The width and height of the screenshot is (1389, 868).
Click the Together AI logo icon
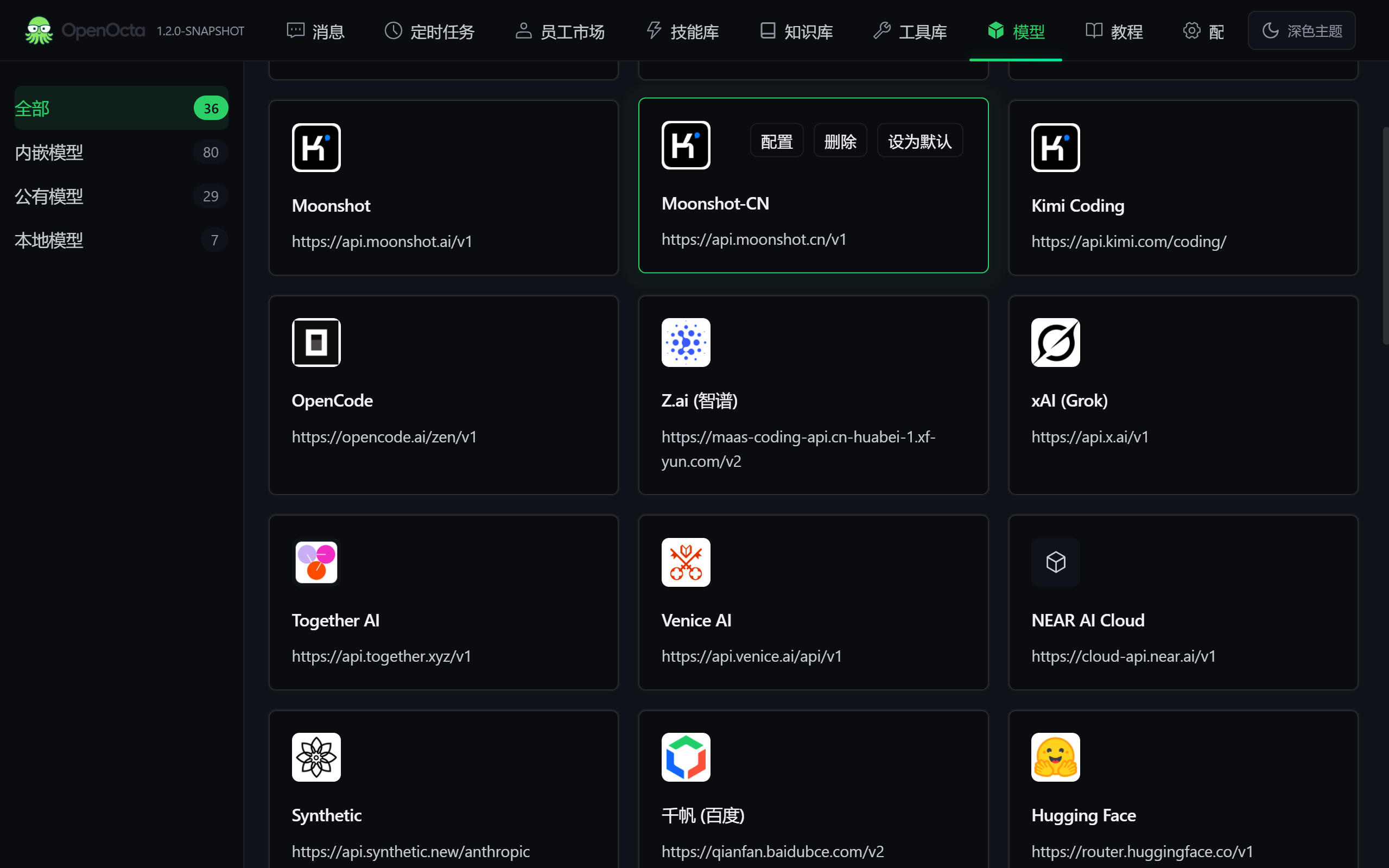[x=316, y=562]
